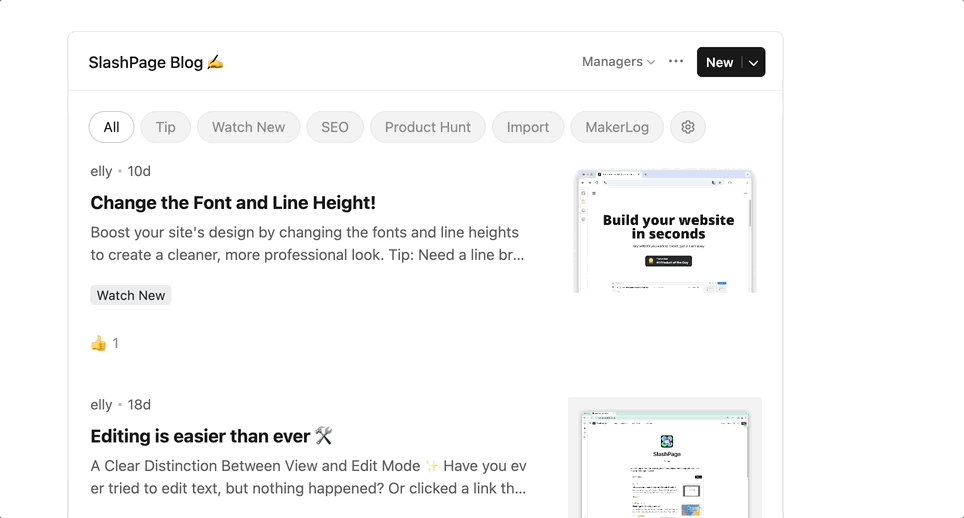Open post Editing is easier than ever
The image size is (964, 518).
pyautogui.click(x=211, y=436)
